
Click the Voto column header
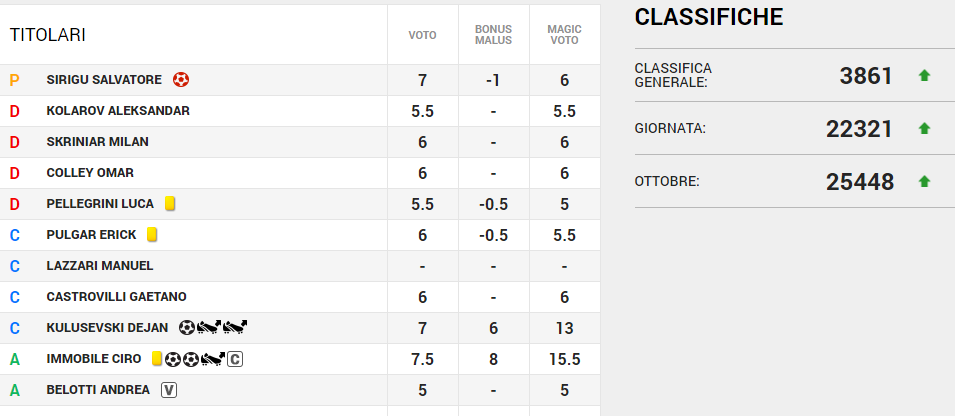click(x=422, y=35)
